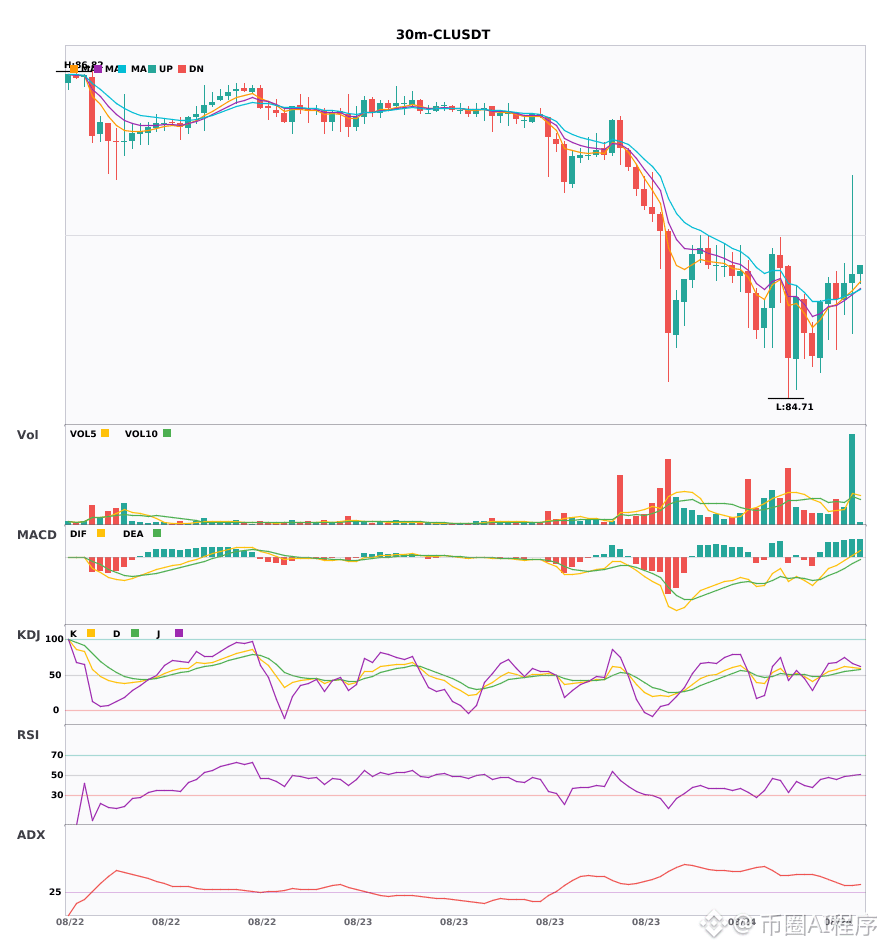Click the DIF legend text
The width and height of the screenshot is (885, 950).
[x=78, y=534]
